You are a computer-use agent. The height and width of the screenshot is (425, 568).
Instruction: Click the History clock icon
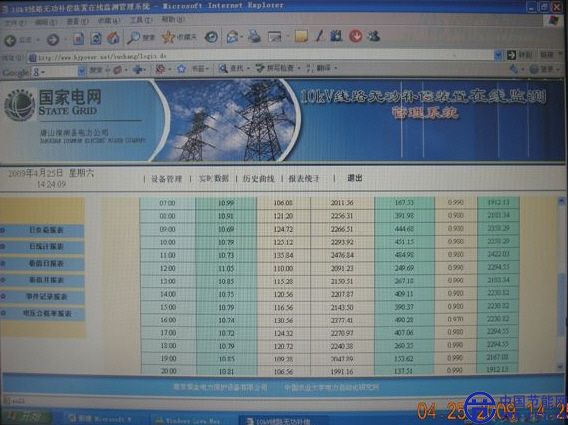tap(211, 37)
